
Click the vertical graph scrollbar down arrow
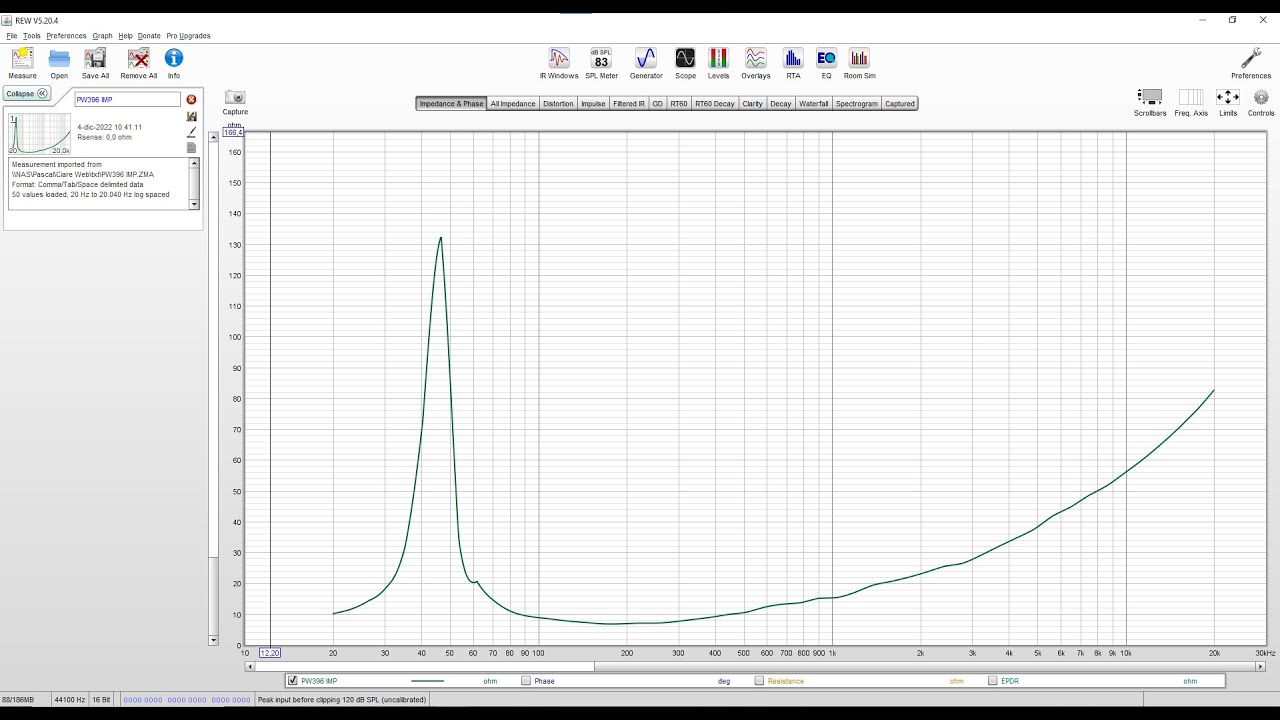pyautogui.click(x=213, y=640)
